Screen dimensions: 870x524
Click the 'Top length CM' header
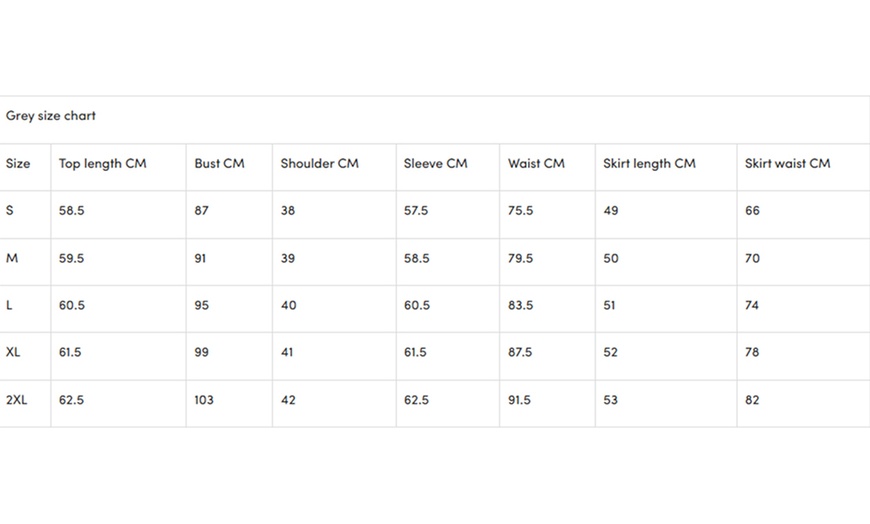[102, 164]
